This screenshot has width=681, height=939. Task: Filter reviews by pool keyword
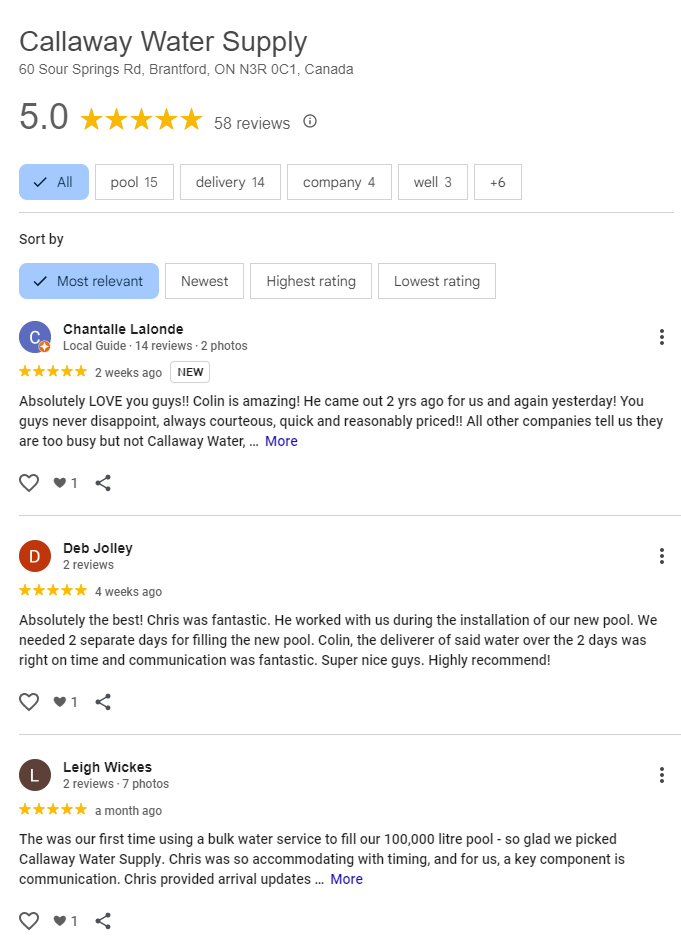[x=134, y=182]
